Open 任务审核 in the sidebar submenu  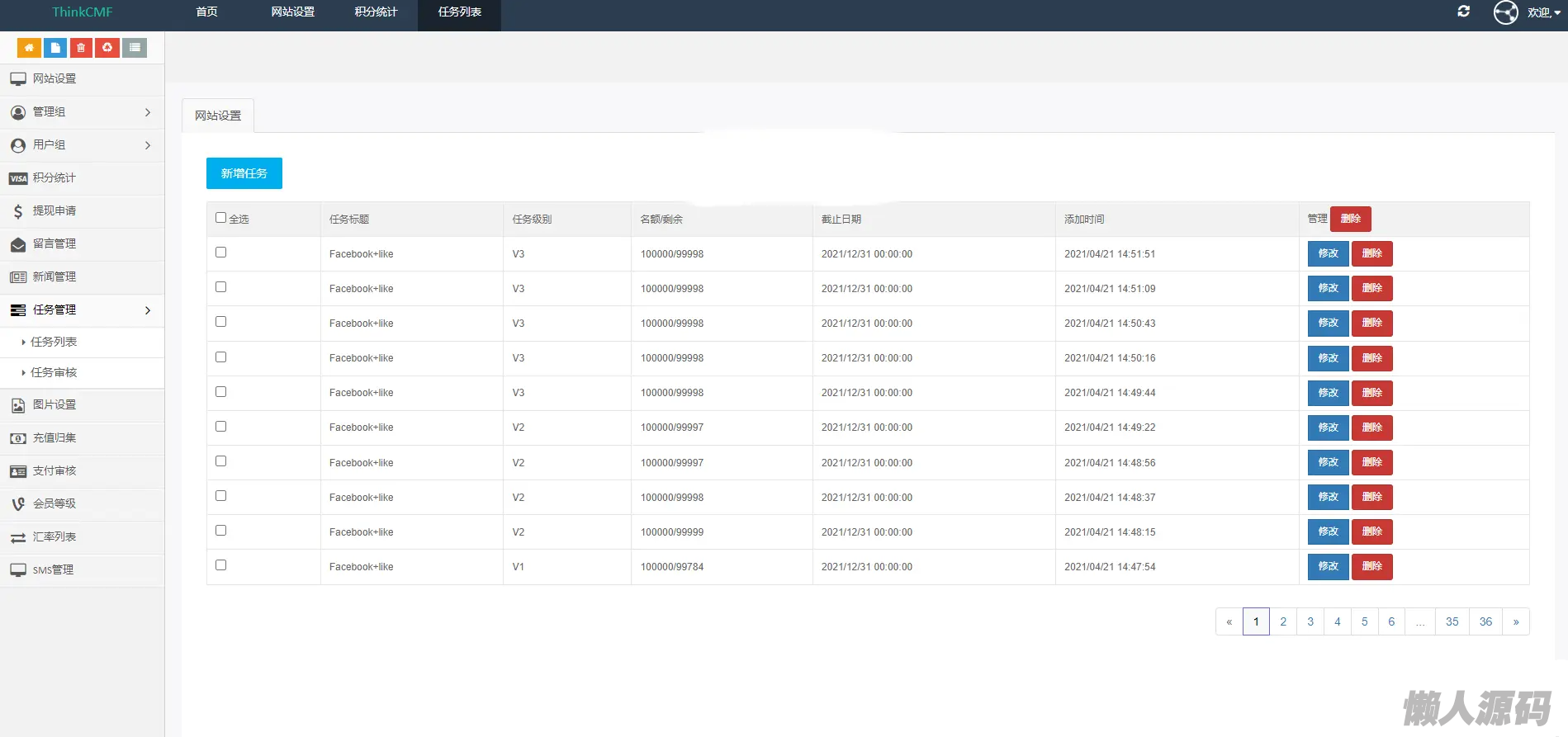pyautogui.click(x=54, y=373)
